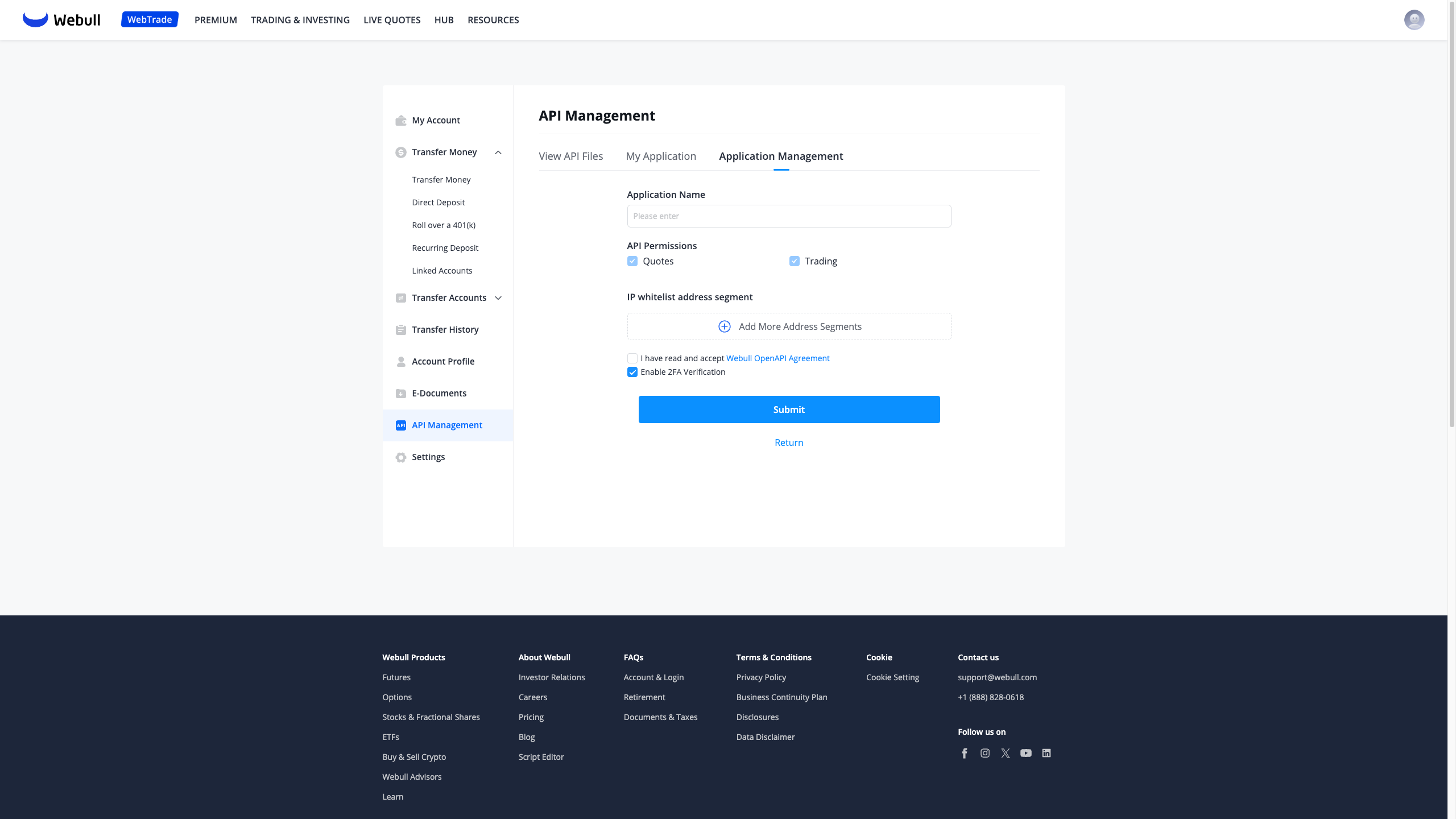Accept the OpenAPI Agreement checkbox
Screen dimensions: 1456x819
pyautogui.click(x=632, y=358)
